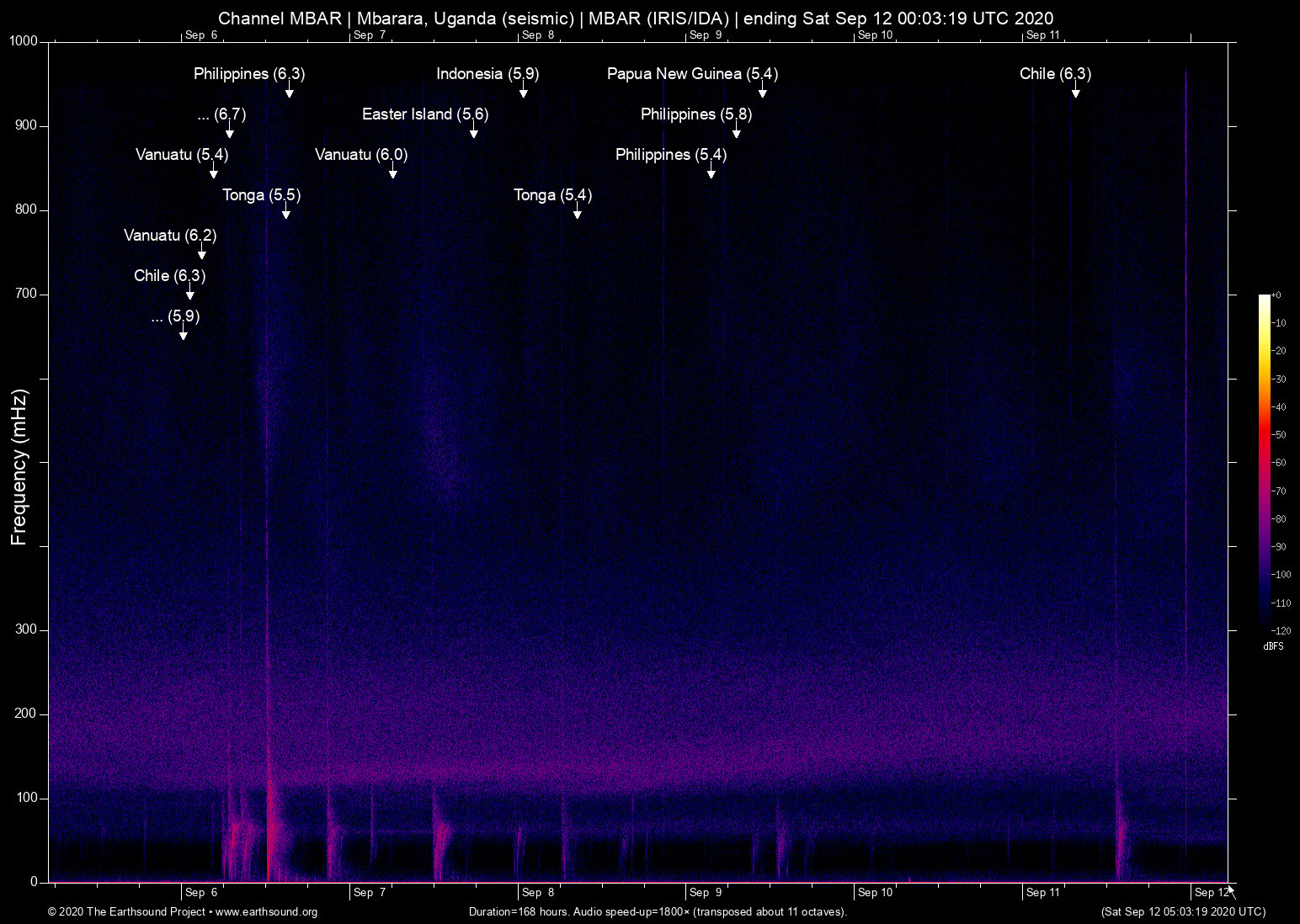This screenshot has width=1300, height=924.
Task: Click the Frequency (mHz) axis label
Action: (19, 467)
